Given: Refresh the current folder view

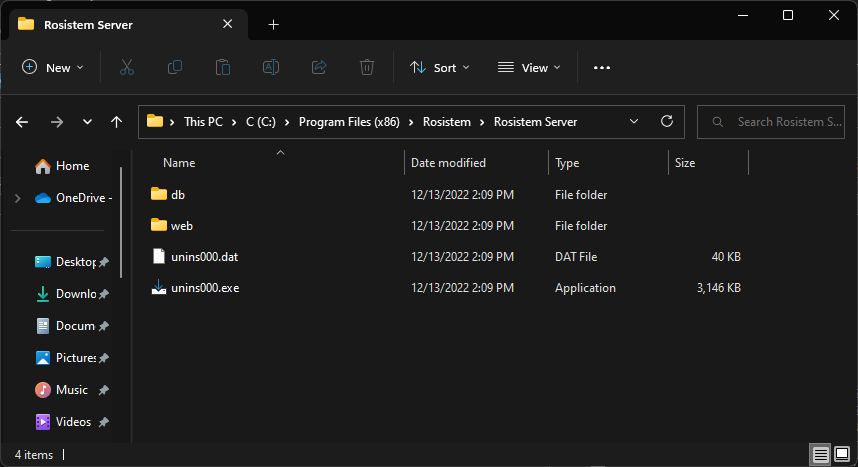Looking at the screenshot, I should point(667,121).
